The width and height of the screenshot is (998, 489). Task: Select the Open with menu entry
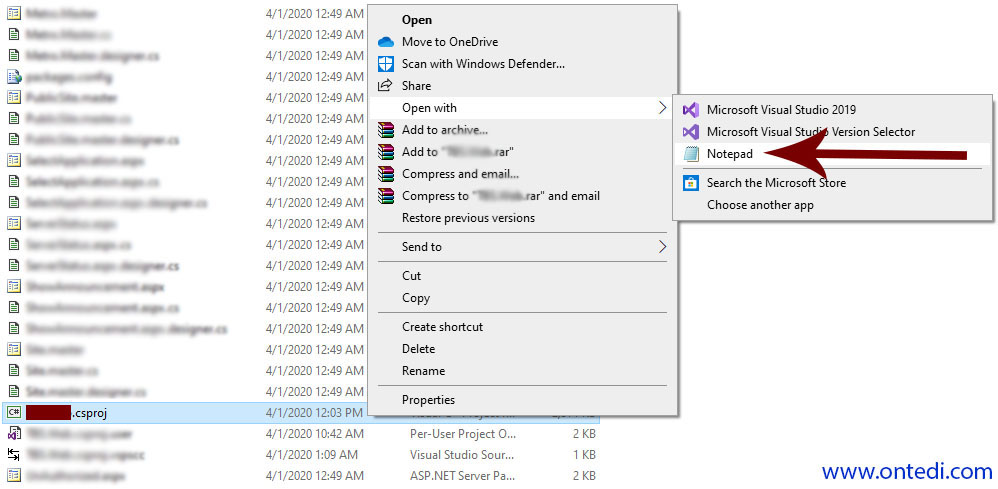click(x=429, y=108)
